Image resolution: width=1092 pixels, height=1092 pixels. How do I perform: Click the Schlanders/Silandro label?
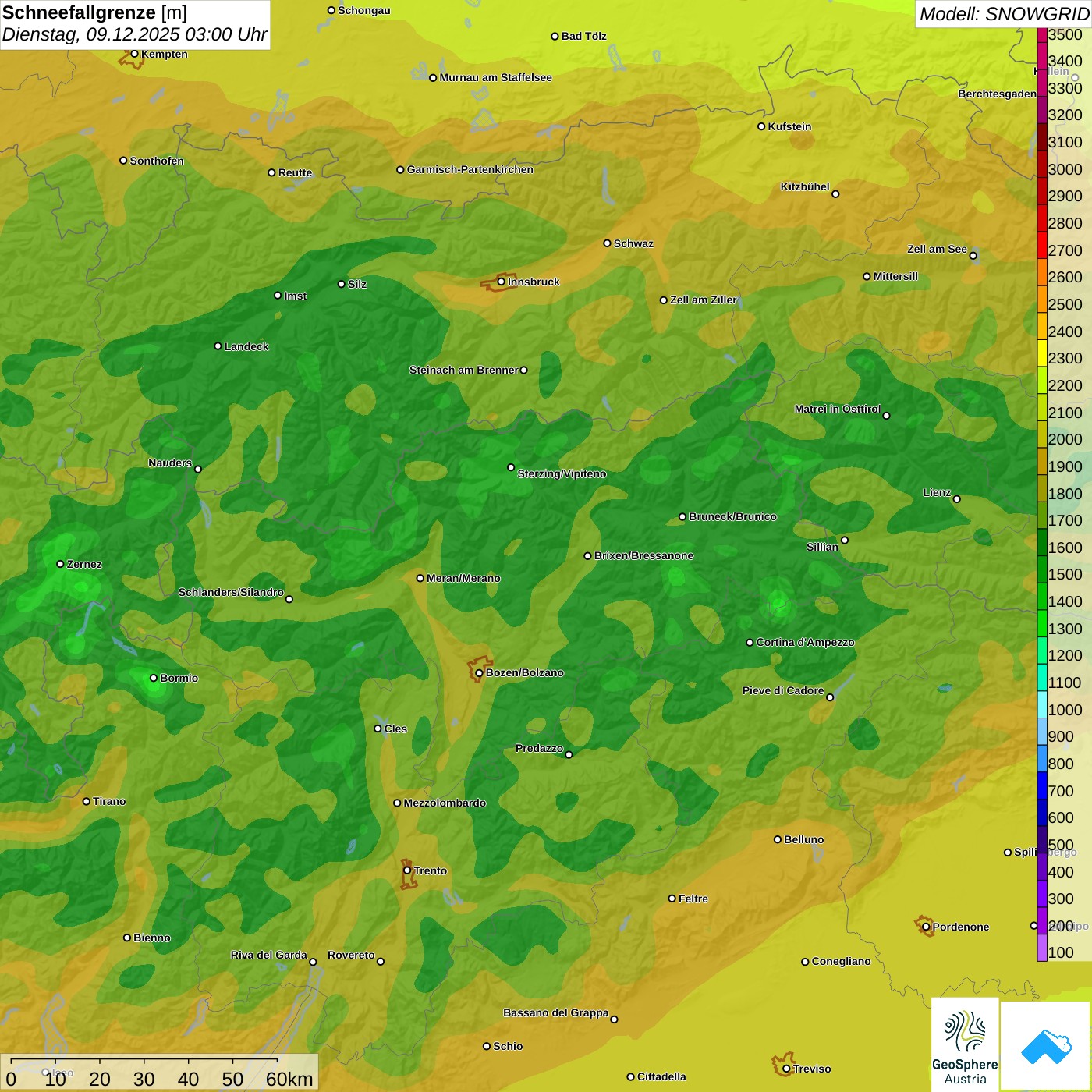point(231,592)
